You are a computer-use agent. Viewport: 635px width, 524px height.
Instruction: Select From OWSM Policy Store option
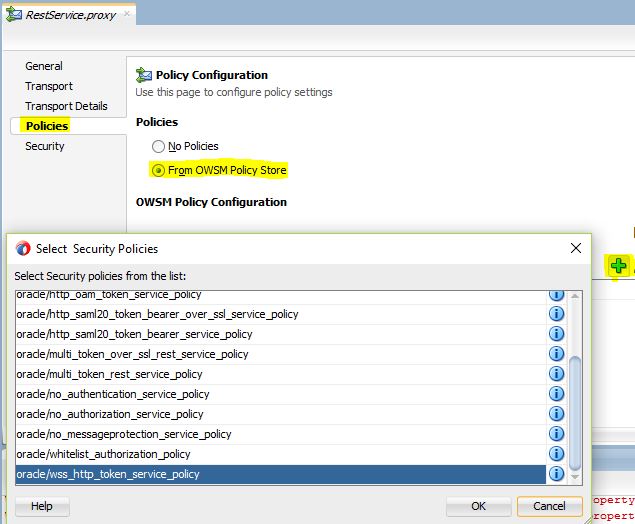(x=158, y=170)
